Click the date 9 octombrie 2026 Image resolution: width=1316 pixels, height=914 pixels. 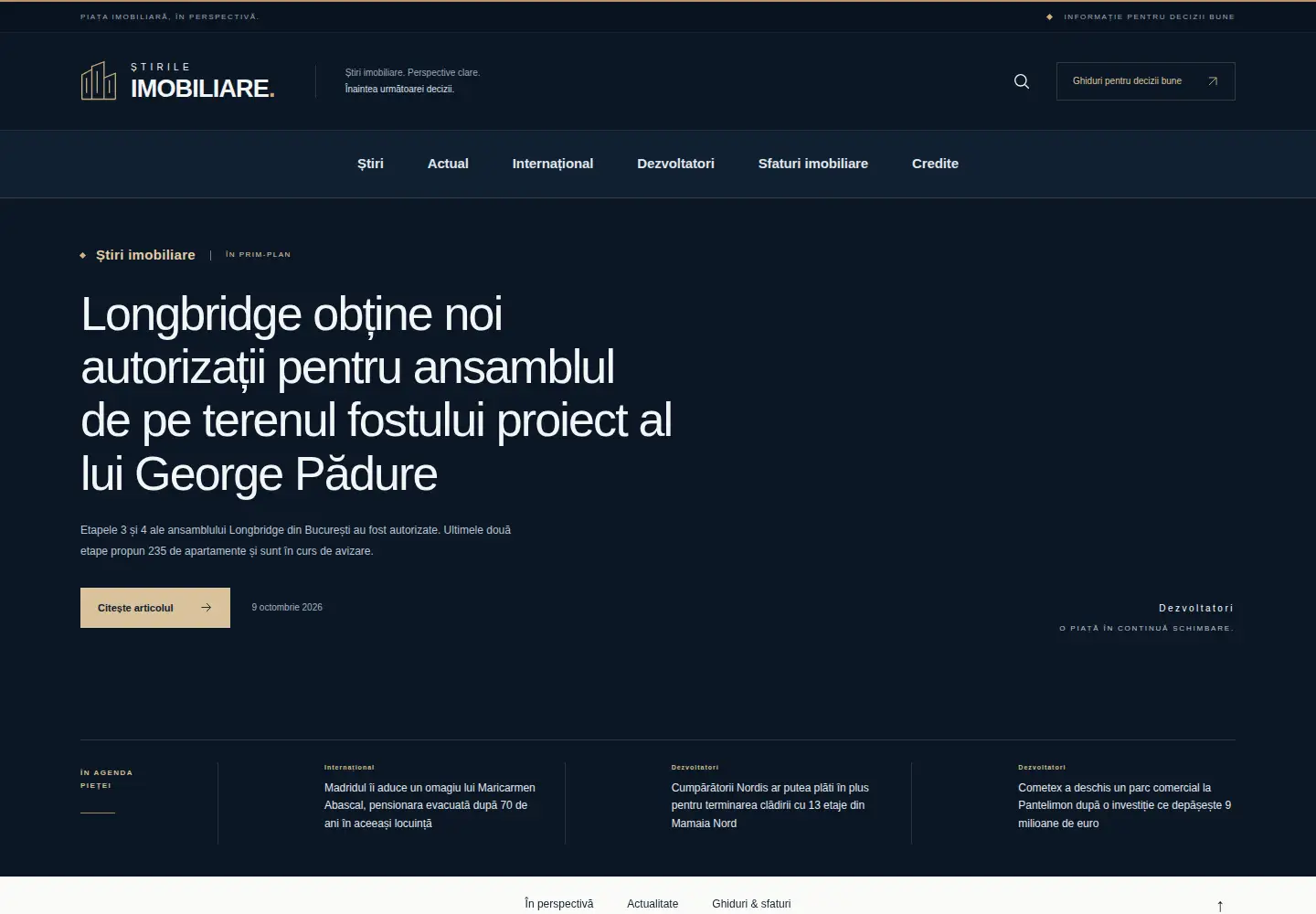coord(287,607)
